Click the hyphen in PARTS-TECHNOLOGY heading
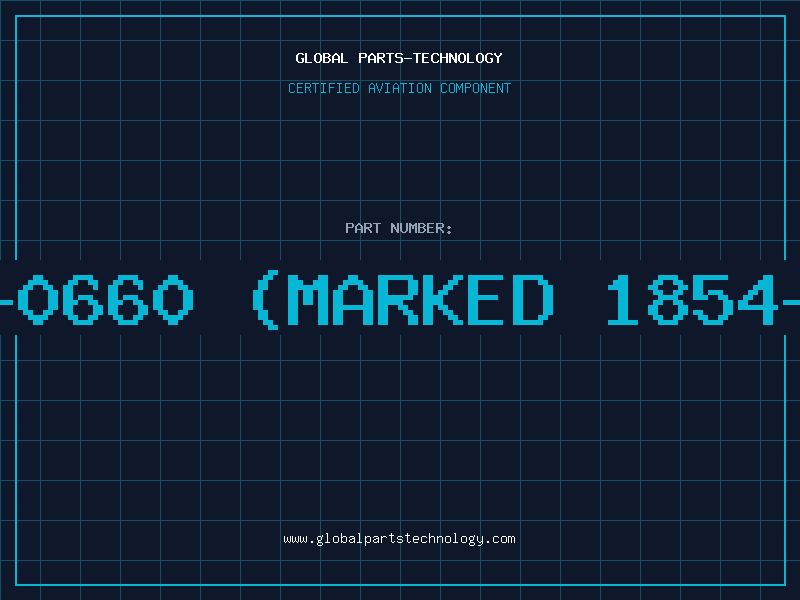The height and width of the screenshot is (600, 800). point(407,58)
